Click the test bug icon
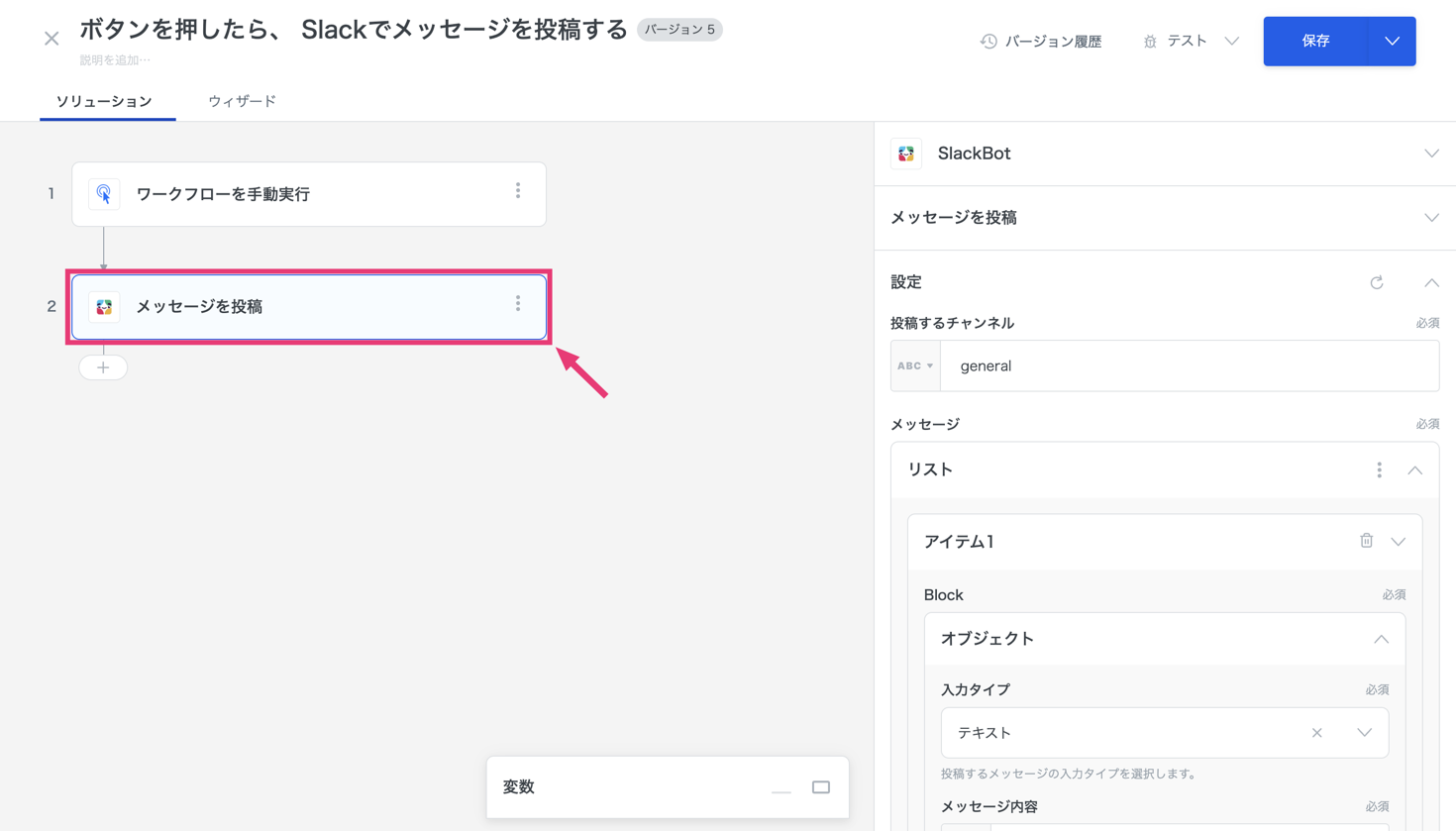The image size is (1456, 831). [x=1150, y=42]
